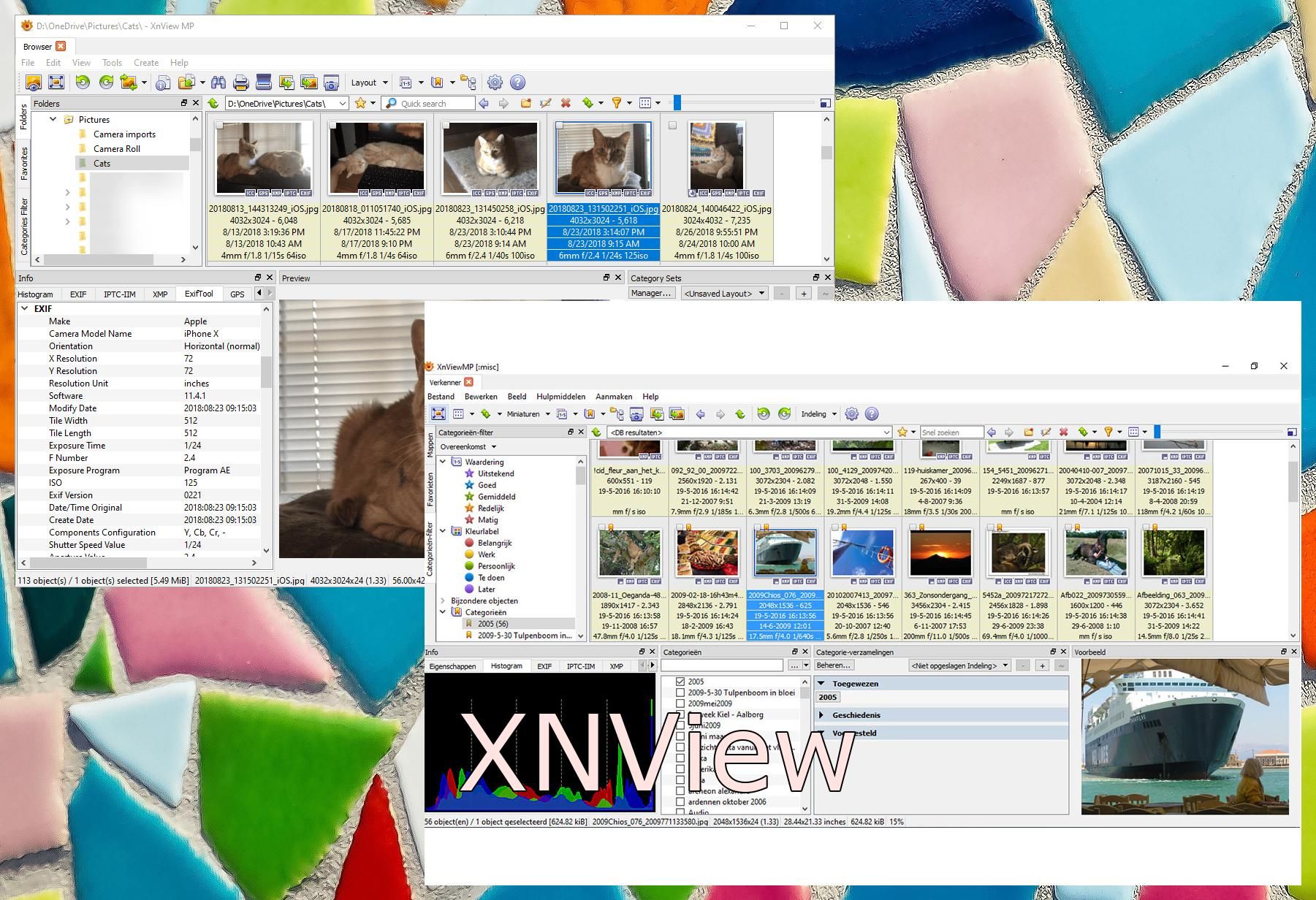Open the Layout dropdown in top window

(x=369, y=83)
